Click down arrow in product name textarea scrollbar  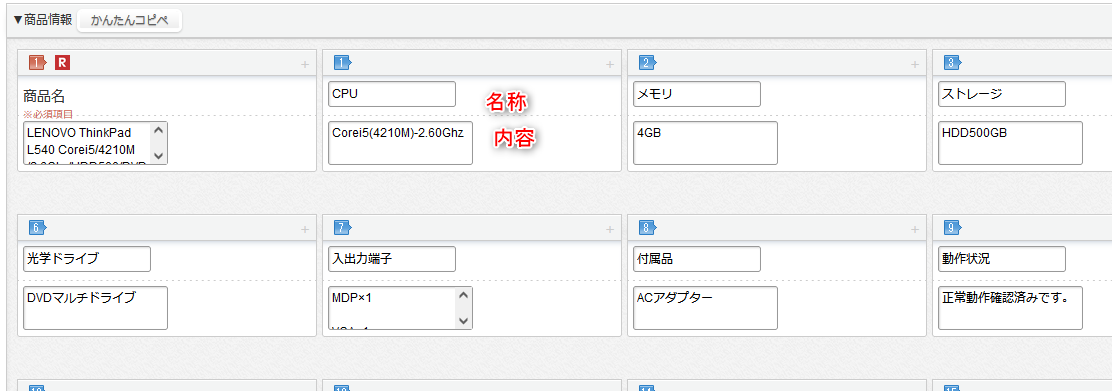(159, 155)
